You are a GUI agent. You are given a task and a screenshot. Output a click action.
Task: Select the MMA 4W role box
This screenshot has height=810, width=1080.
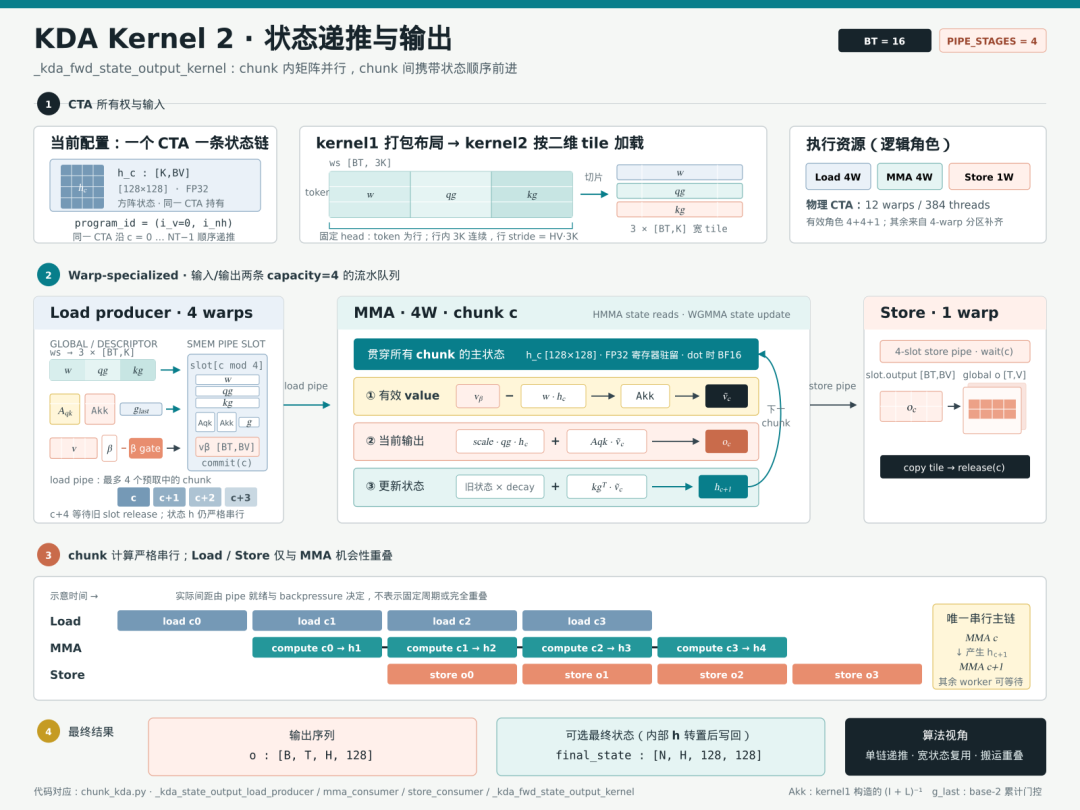[x=909, y=176]
